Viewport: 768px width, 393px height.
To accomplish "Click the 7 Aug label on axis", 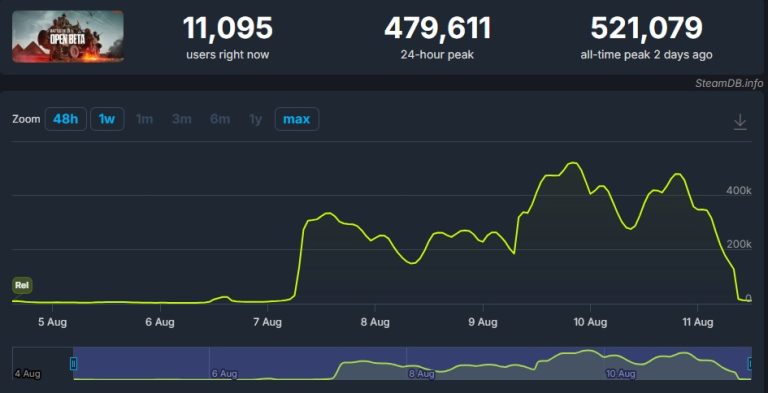I will coord(267,322).
